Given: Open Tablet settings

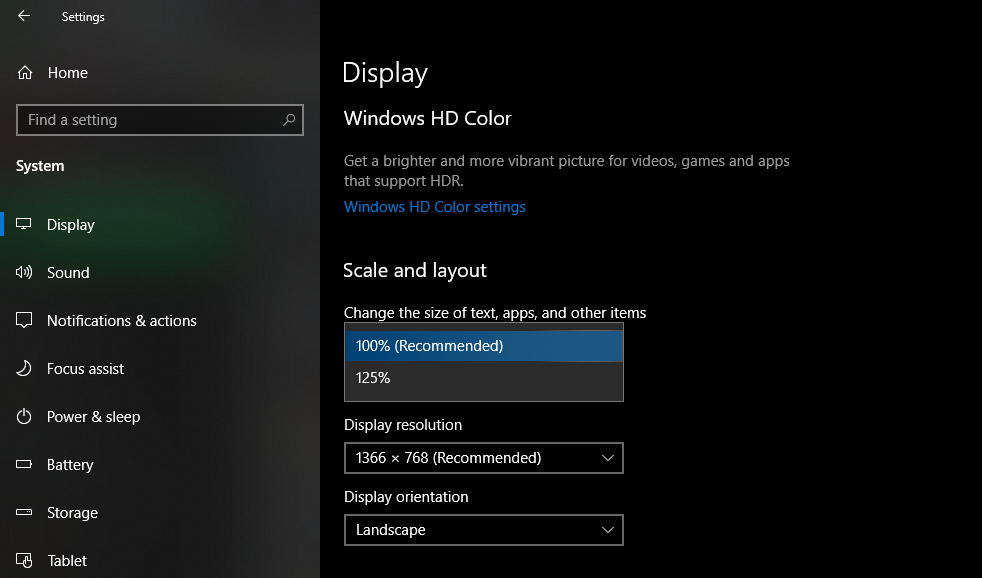Looking at the screenshot, I should 67,560.
